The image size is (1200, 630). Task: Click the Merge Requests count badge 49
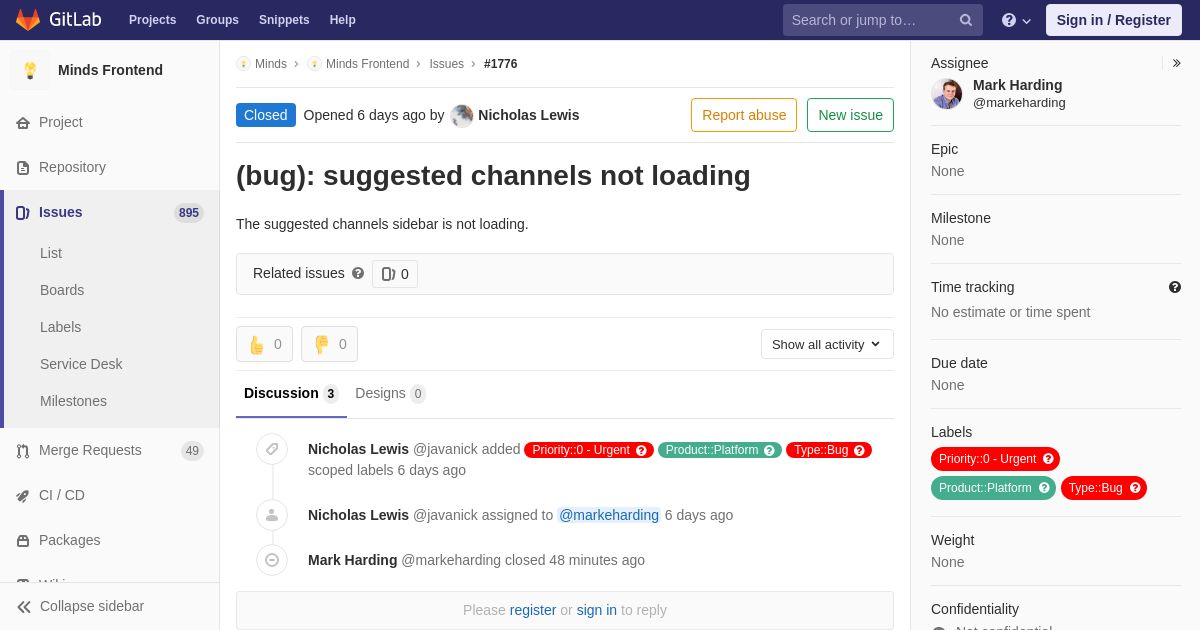[x=192, y=451]
